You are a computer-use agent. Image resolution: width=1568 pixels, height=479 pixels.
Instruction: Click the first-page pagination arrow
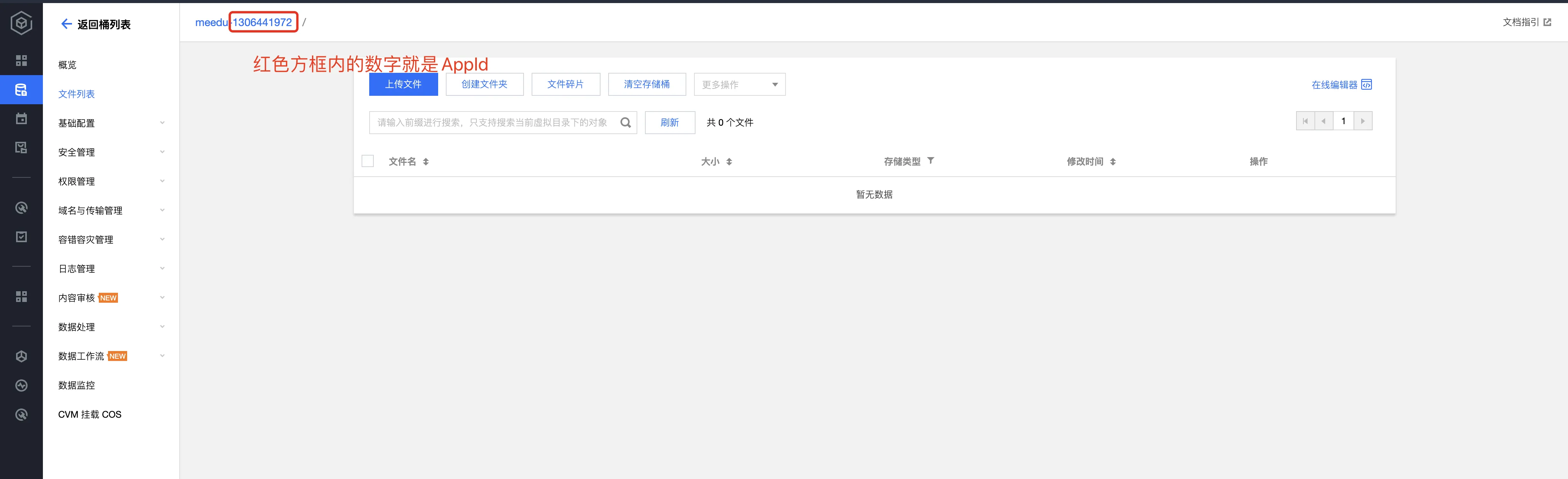(x=1305, y=121)
